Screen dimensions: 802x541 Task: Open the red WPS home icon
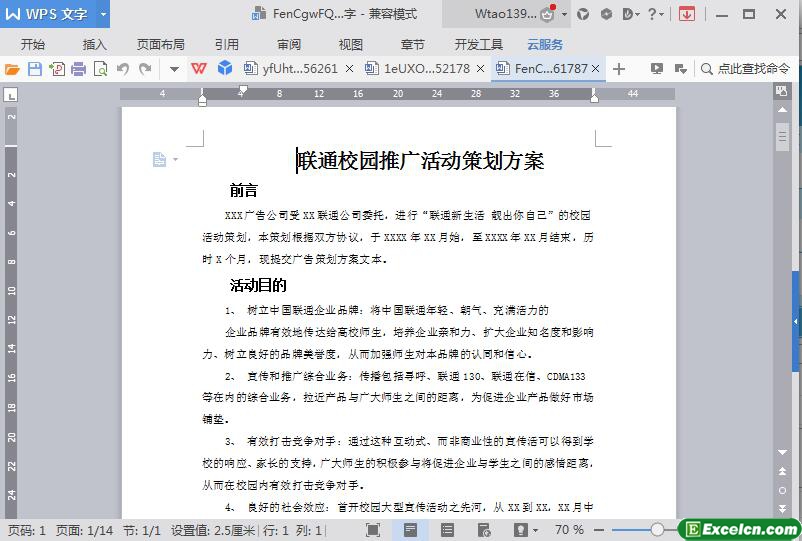[198, 69]
